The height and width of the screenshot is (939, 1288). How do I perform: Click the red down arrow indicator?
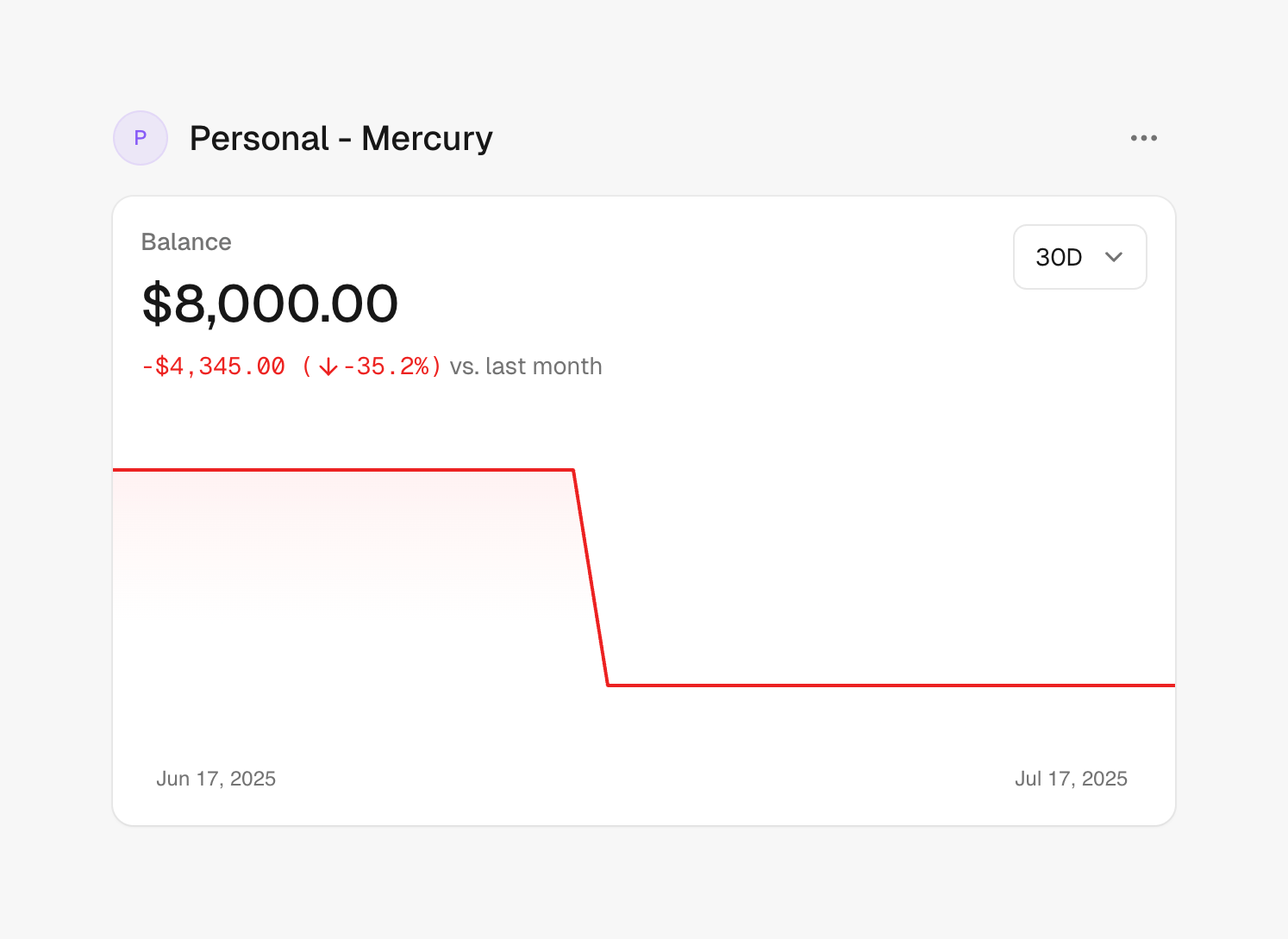tap(328, 367)
